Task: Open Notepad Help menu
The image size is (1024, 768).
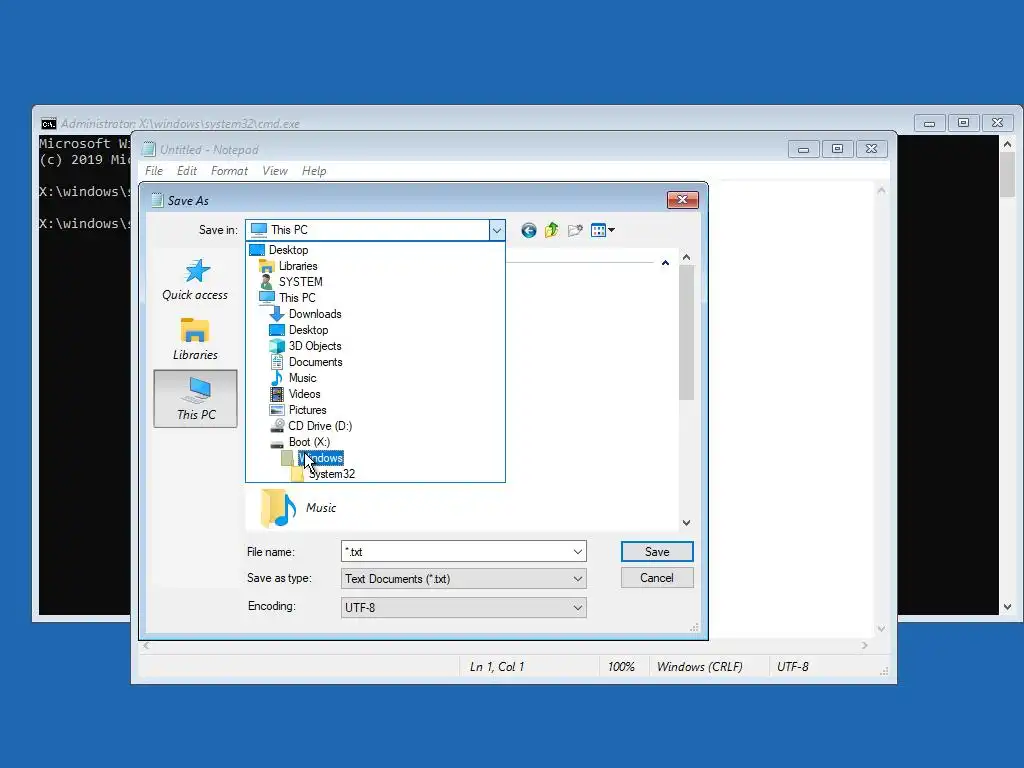Action: click(x=314, y=171)
